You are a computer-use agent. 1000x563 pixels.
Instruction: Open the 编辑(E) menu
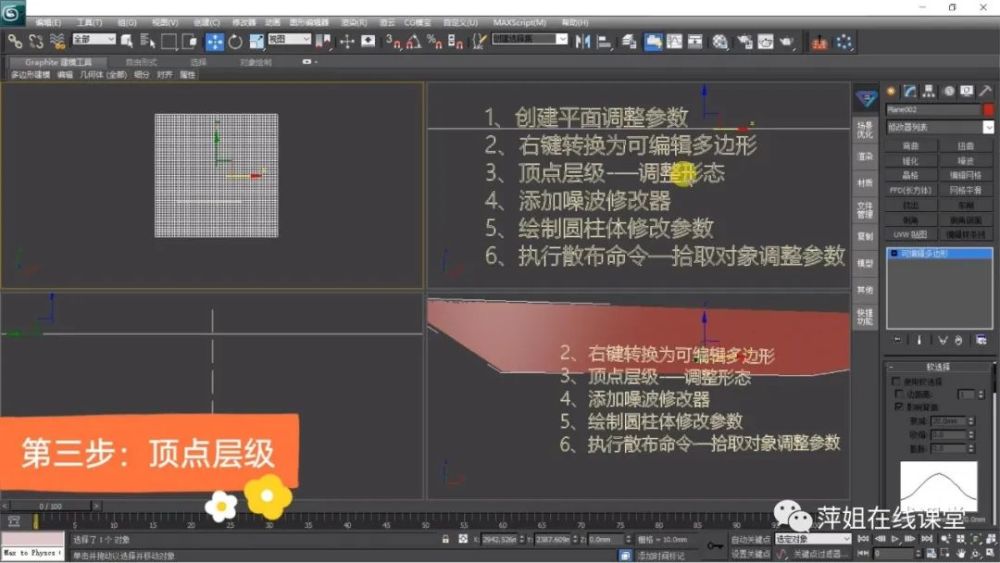click(x=48, y=22)
